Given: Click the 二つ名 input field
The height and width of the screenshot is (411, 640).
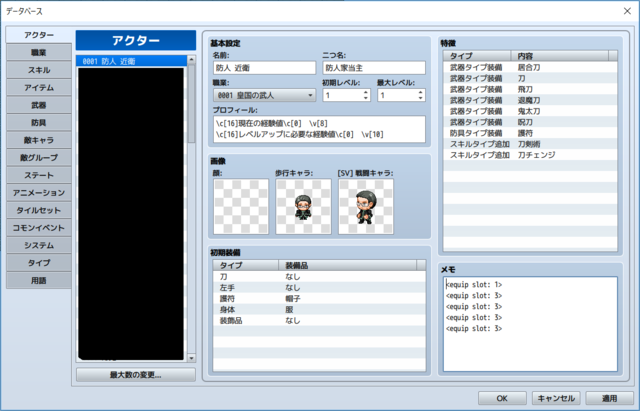Looking at the screenshot, I should 374,68.
